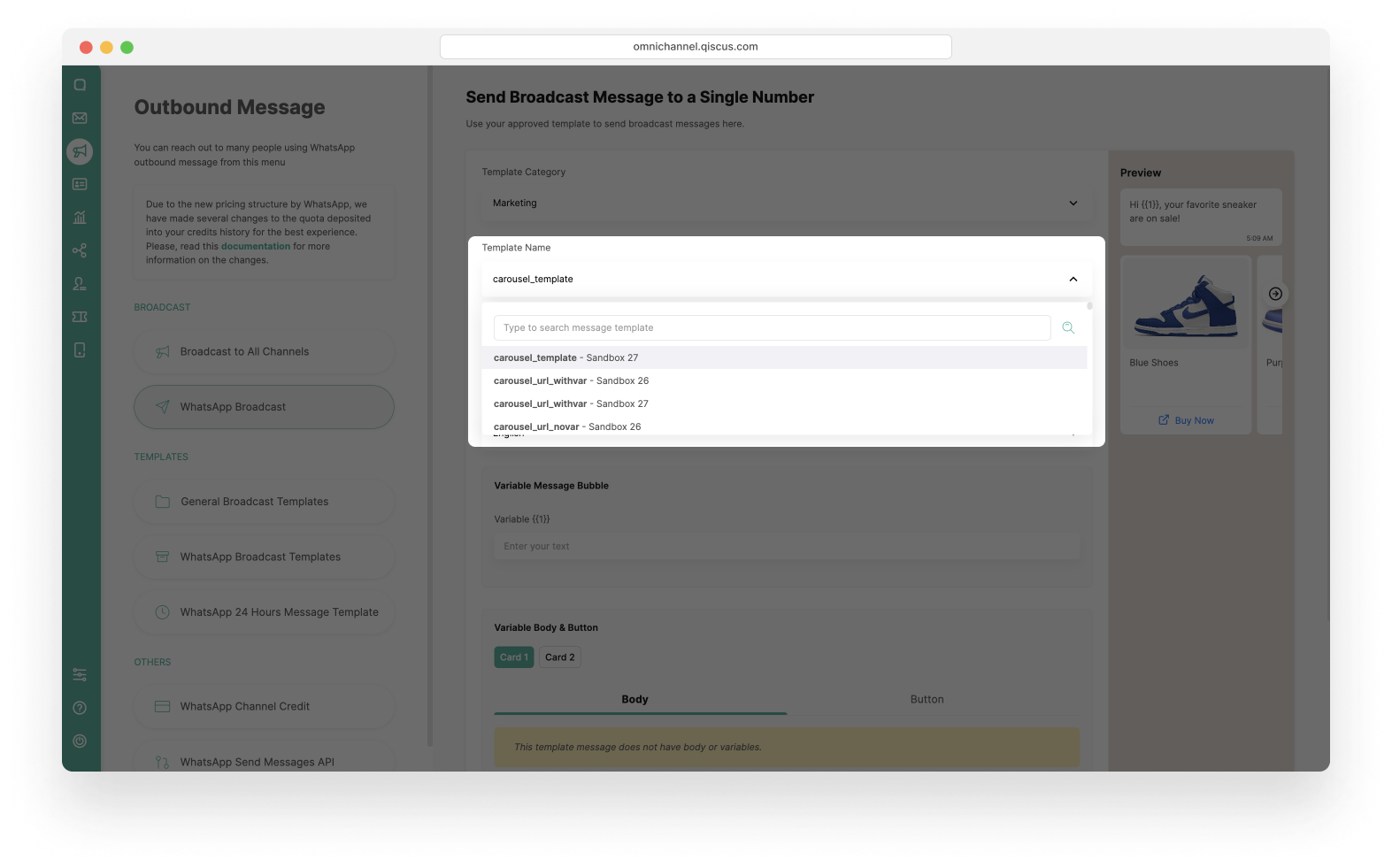Click the template dropdown list scrollbar
This screenshot has height=868, width=1392.
[x=1089, y=306]
